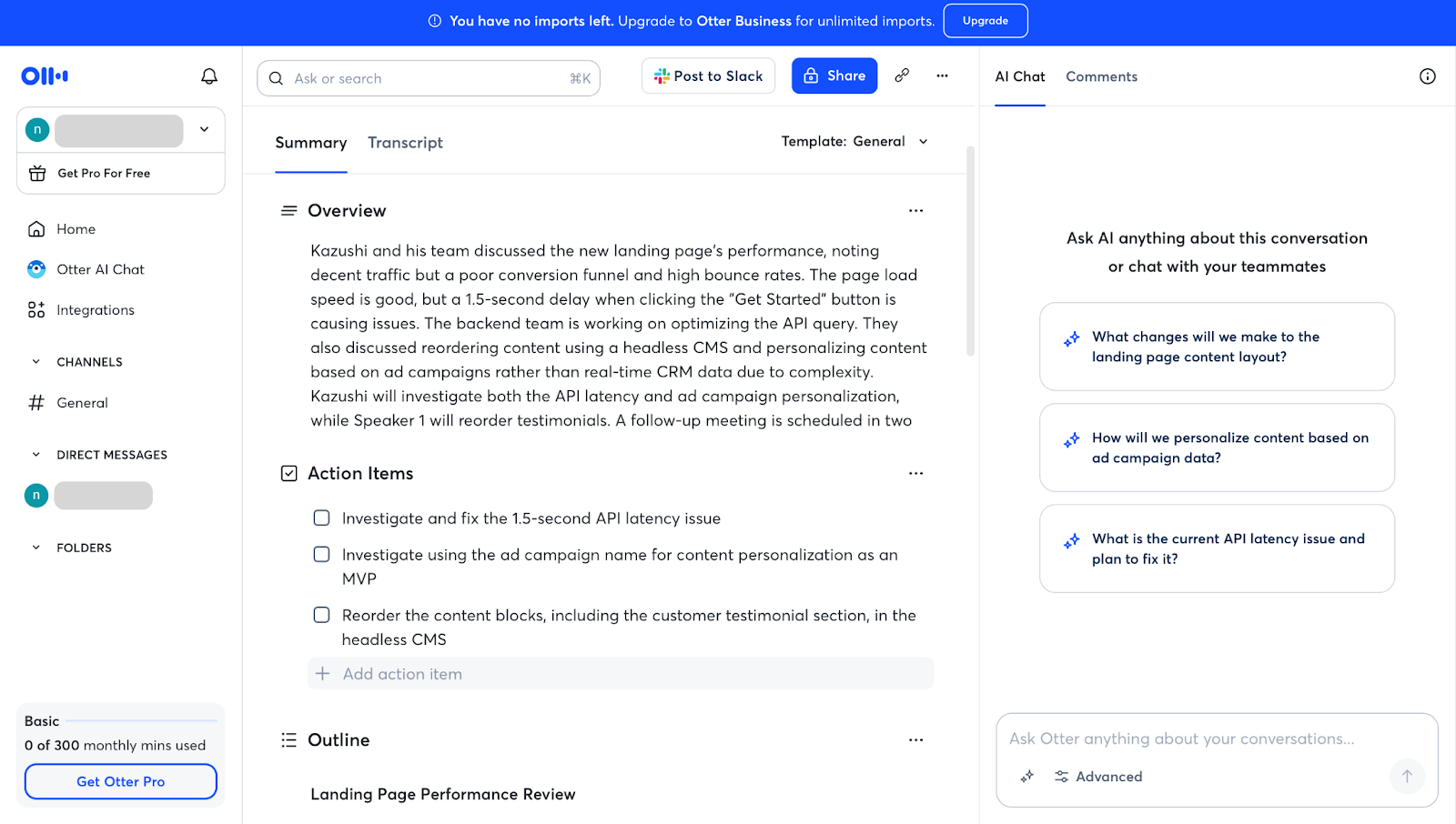Collapse the CHANNELS section

[x=36, y=362]
